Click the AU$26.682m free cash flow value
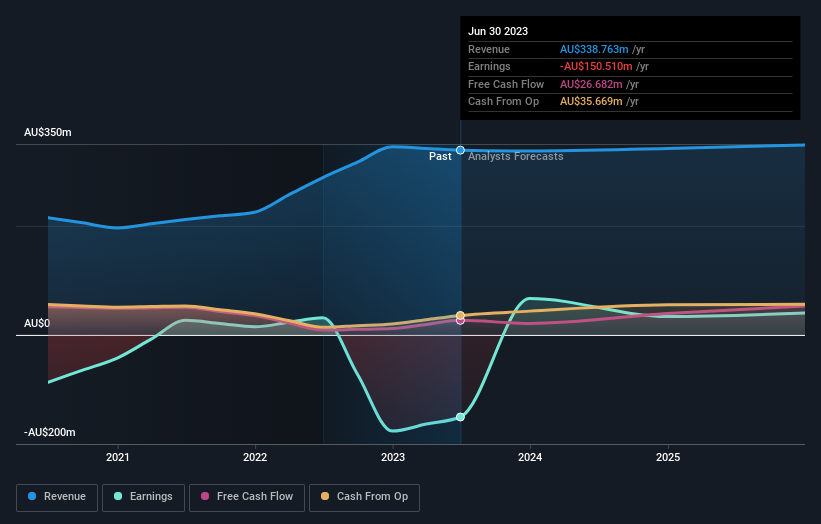 [x=591, y=84]
